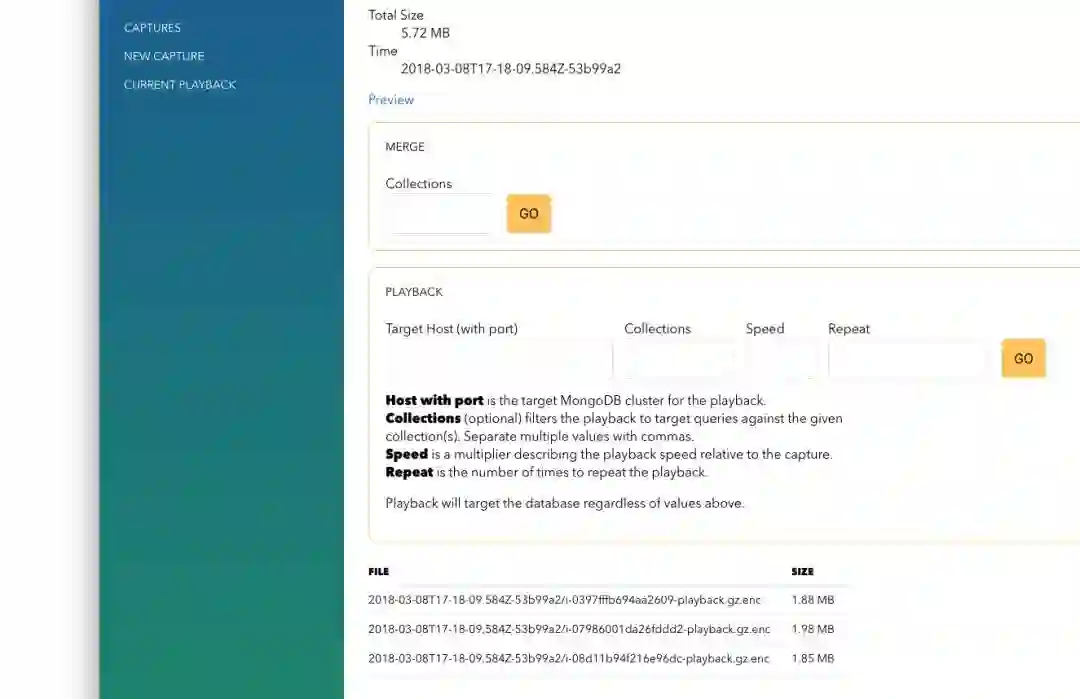
Task: Select the i-08d11b94f216e96dc playback file row
Action: tap(608, 658)
